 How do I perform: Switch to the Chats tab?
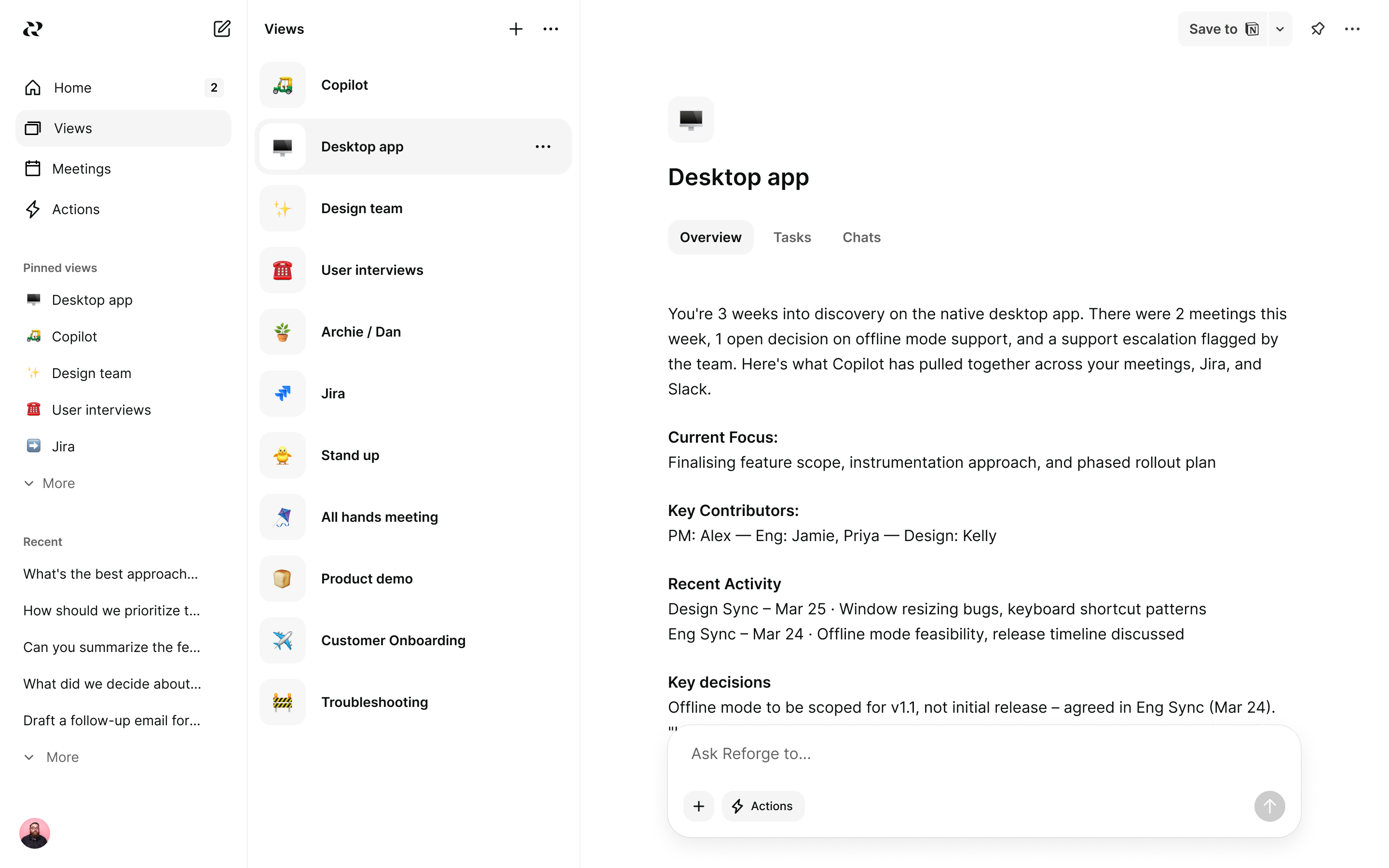861,237
